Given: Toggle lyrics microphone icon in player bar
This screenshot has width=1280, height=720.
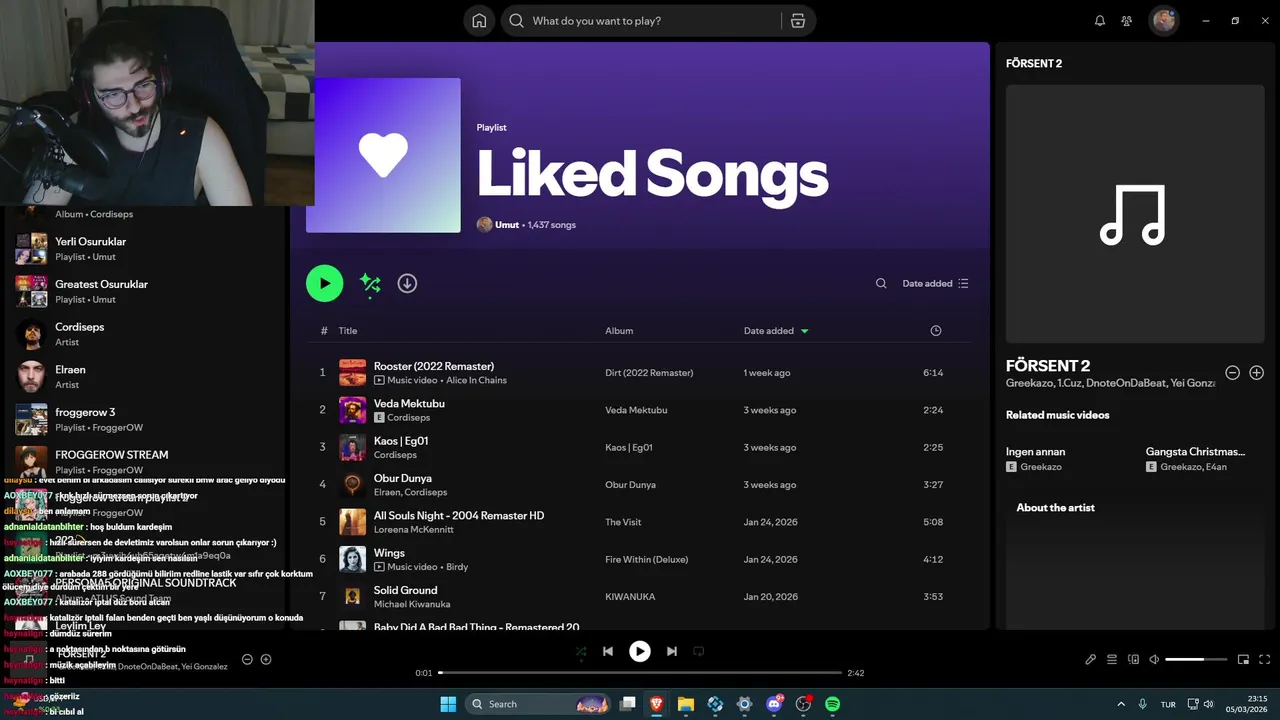Looking at the screenshot, I should (1091, 659).
